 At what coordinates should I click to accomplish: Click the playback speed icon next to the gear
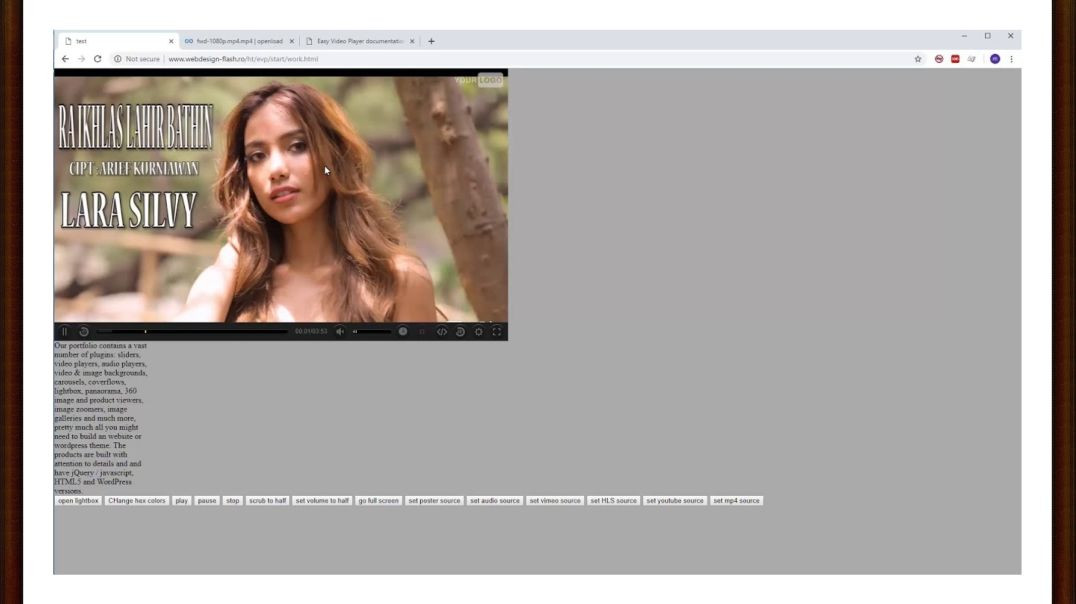460,332
